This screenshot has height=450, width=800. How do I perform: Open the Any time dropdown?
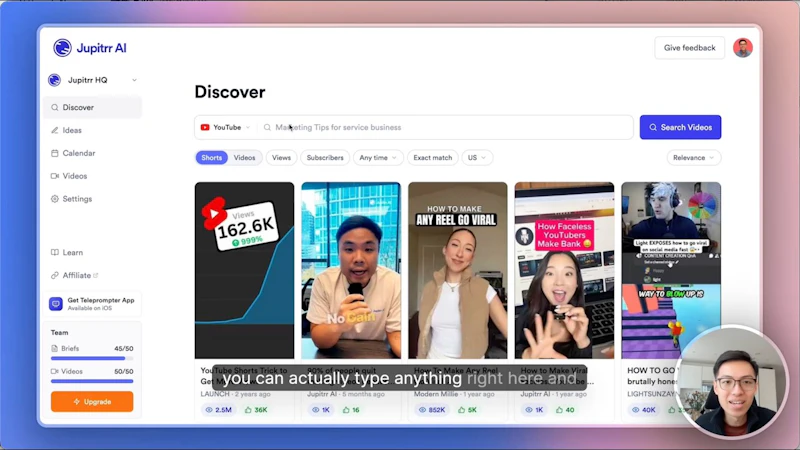click(378, 158)
